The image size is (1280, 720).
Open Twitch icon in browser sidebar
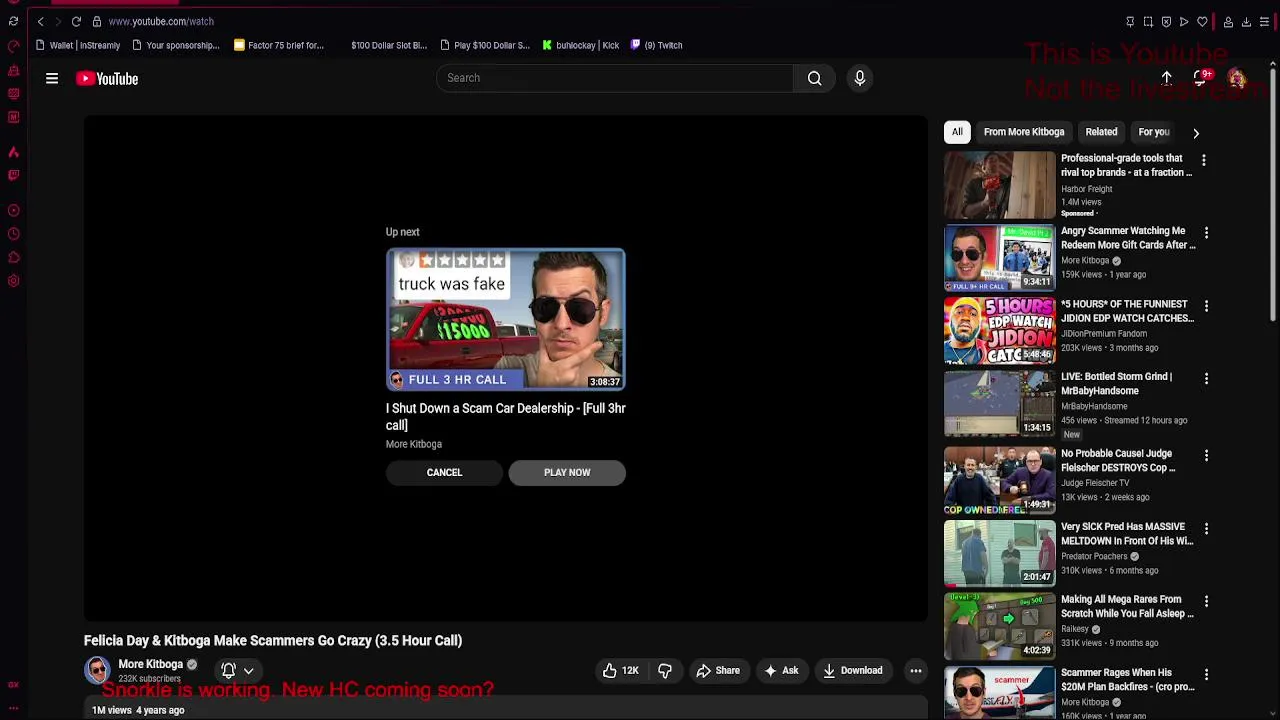coord(13,175)
